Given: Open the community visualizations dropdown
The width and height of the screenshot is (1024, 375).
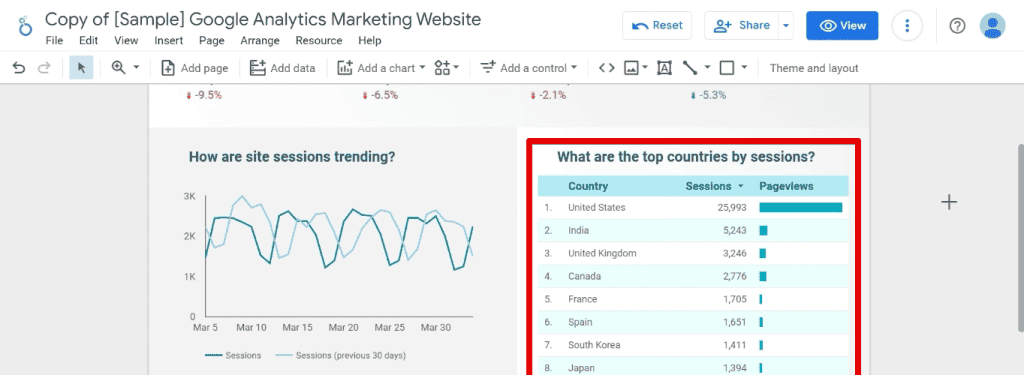Looking at the screenshot, I should click(x=447, y=68).
